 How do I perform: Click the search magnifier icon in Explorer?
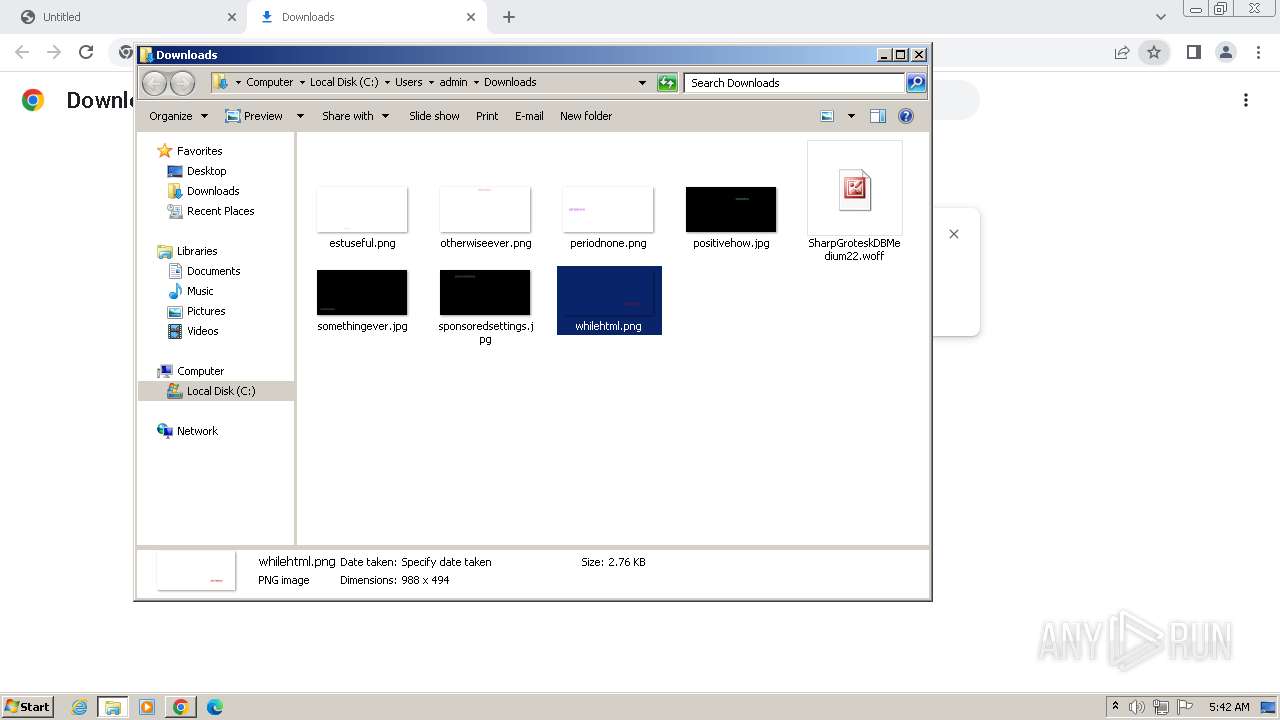[x=915, y=83]
